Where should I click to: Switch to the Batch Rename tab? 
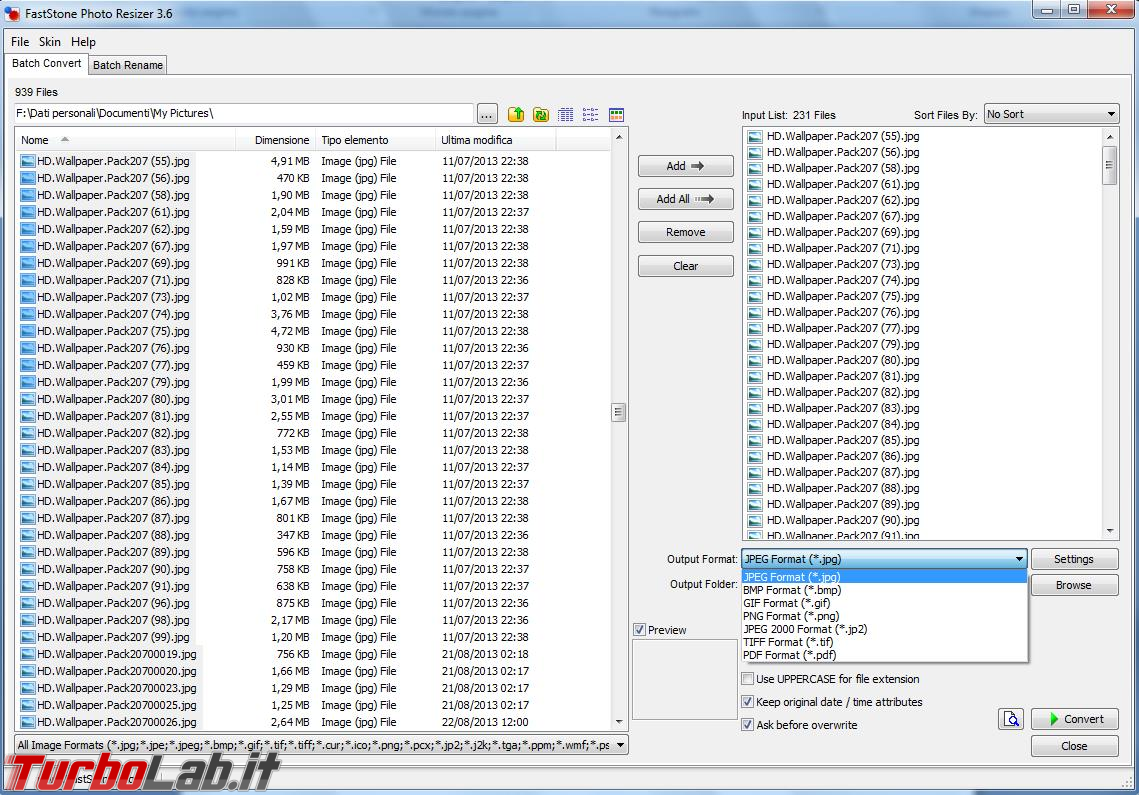point(128,65)
